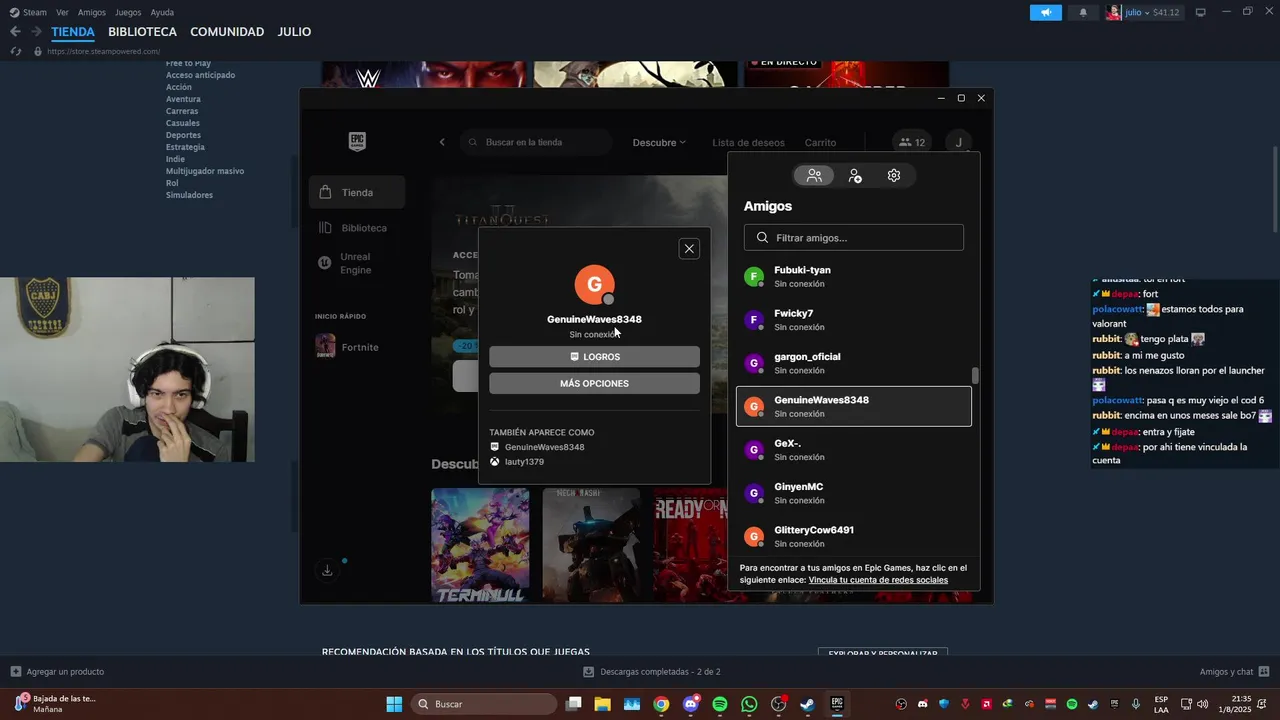Open Amigos y chat in Steam
The image size is (1280, 720).
1234,672
